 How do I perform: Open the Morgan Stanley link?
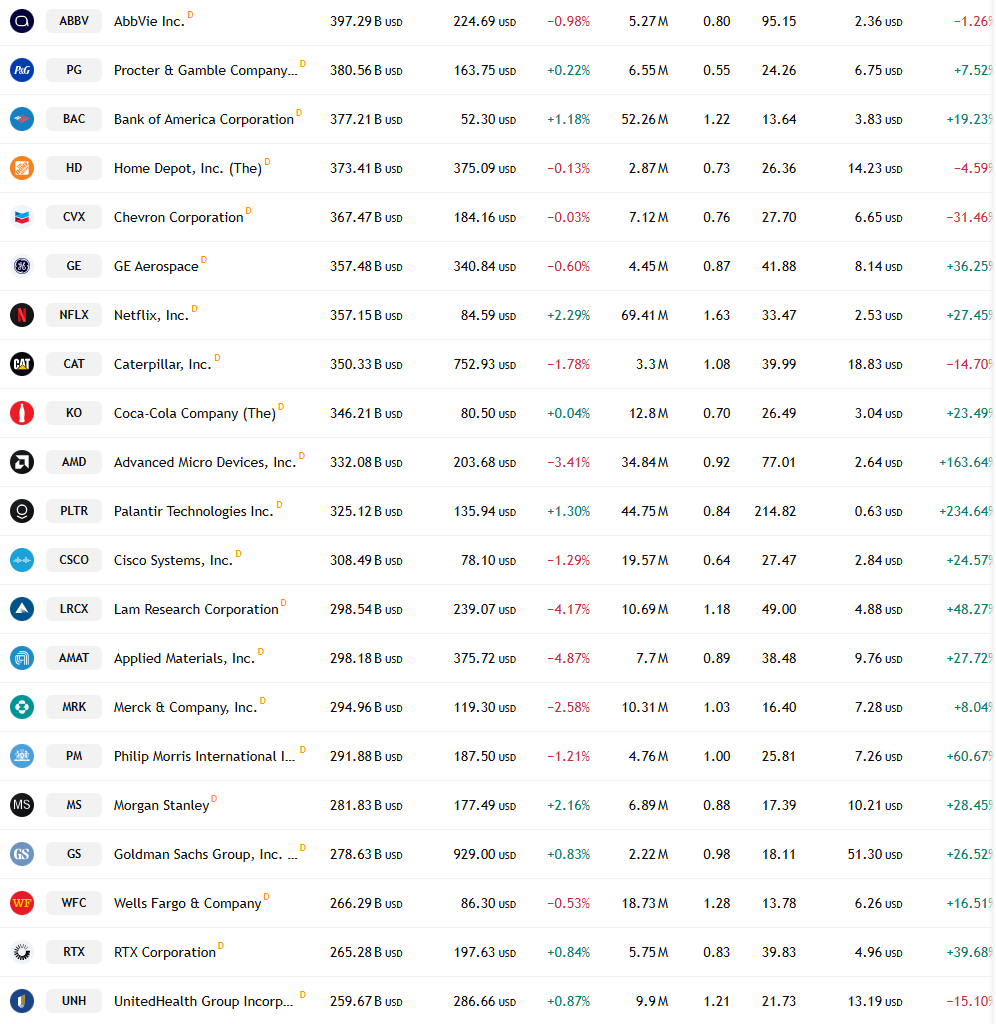(161, 805)
